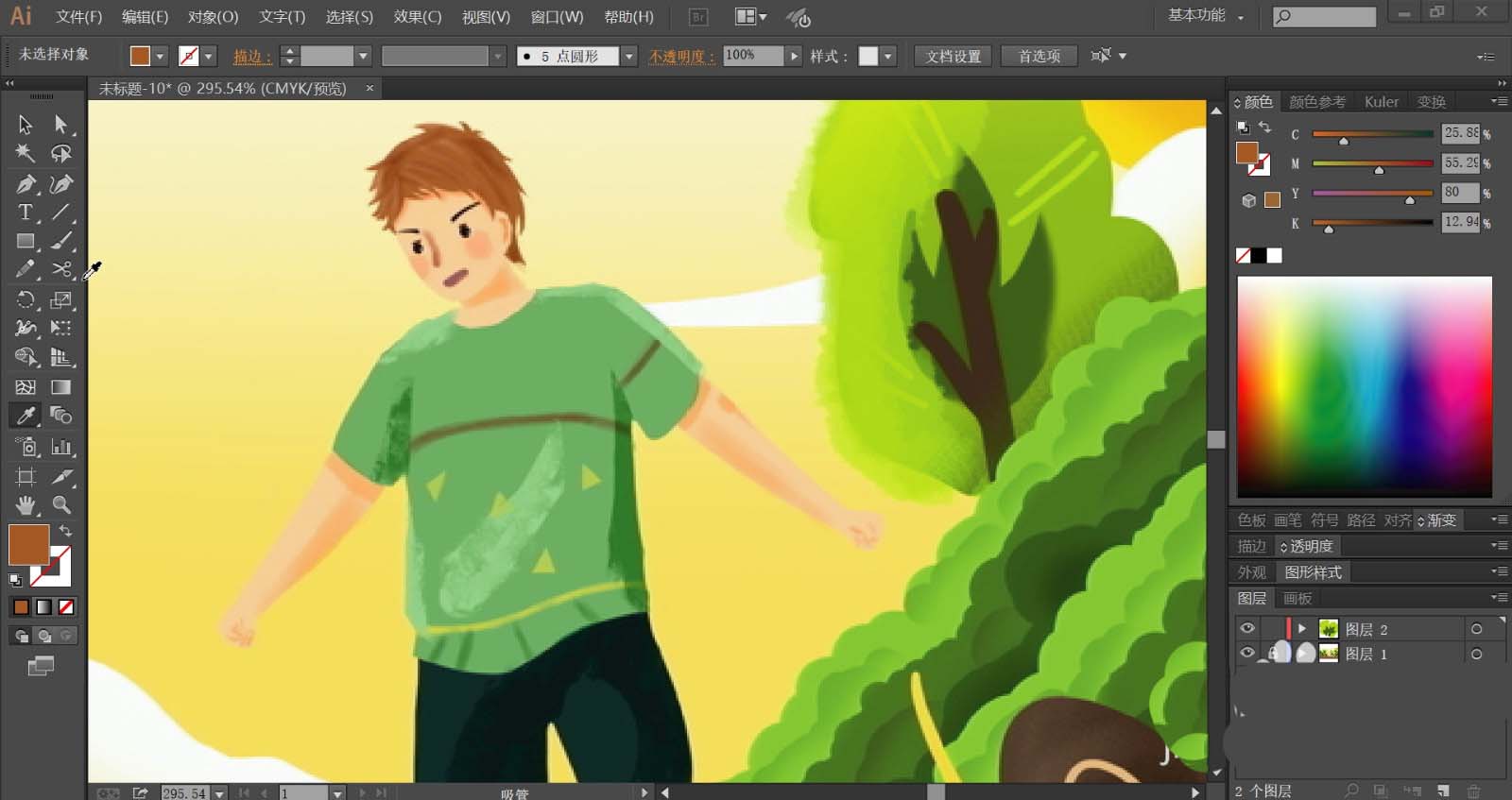Select the Rectangle tool
Screen dimensions: 1512x800
[26, 242]
